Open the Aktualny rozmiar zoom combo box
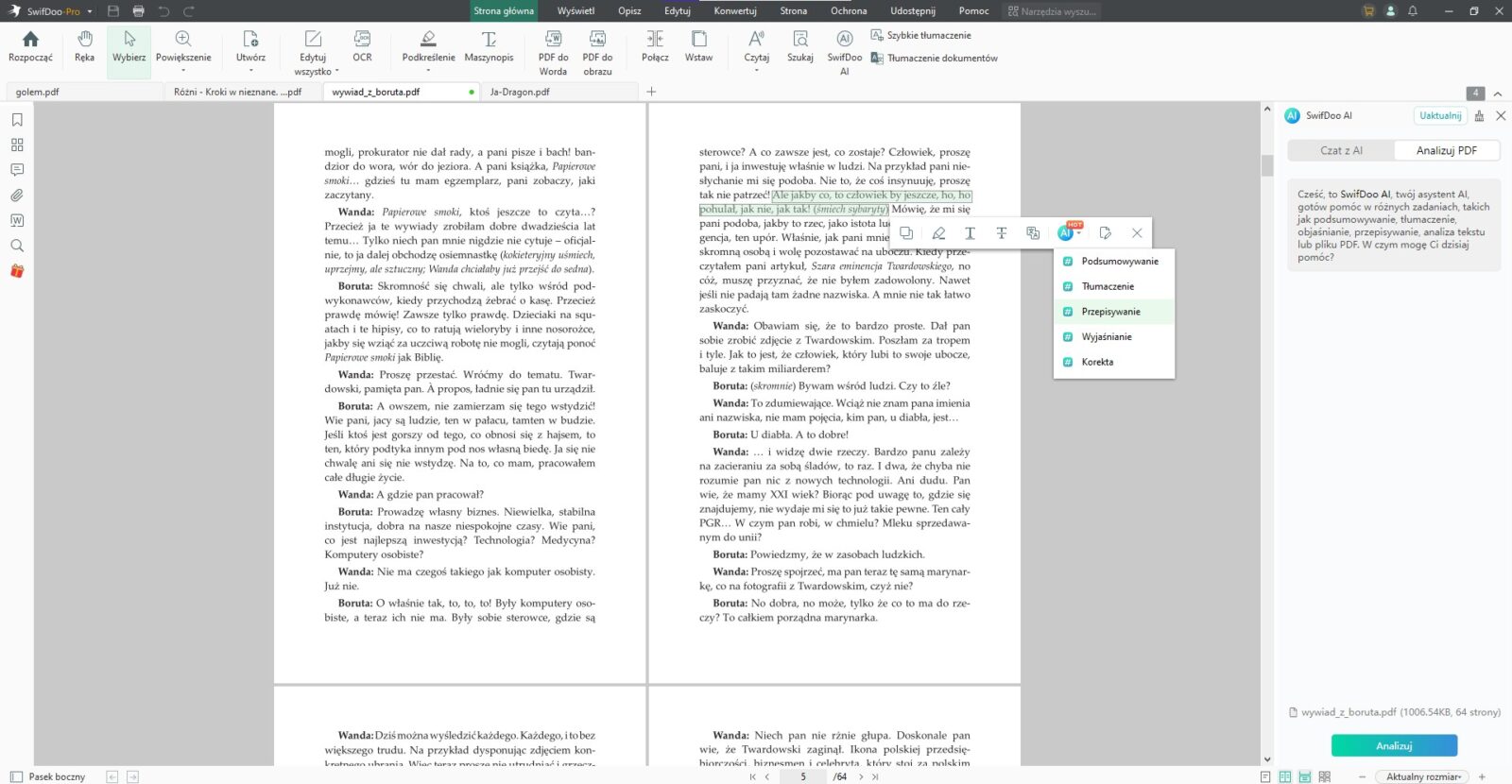Screen dimensions: 1512x784 point(1424,776)
